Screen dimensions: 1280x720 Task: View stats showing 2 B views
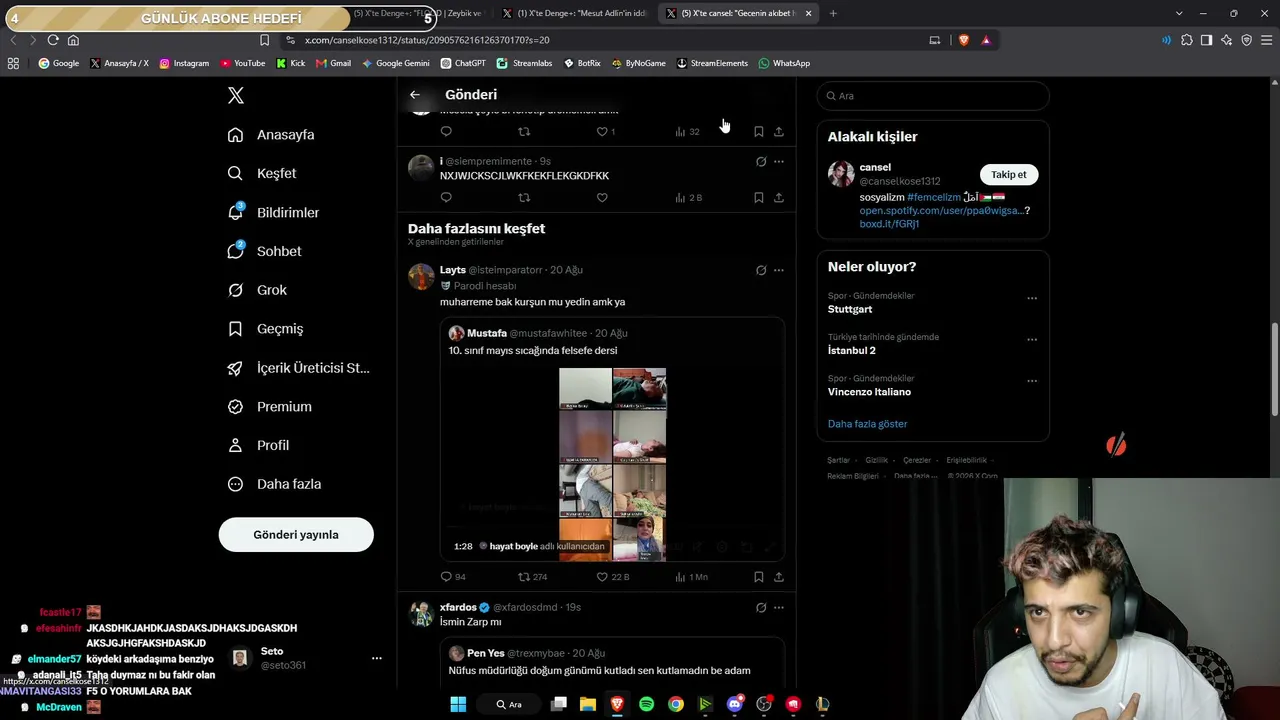coord(689,198)
